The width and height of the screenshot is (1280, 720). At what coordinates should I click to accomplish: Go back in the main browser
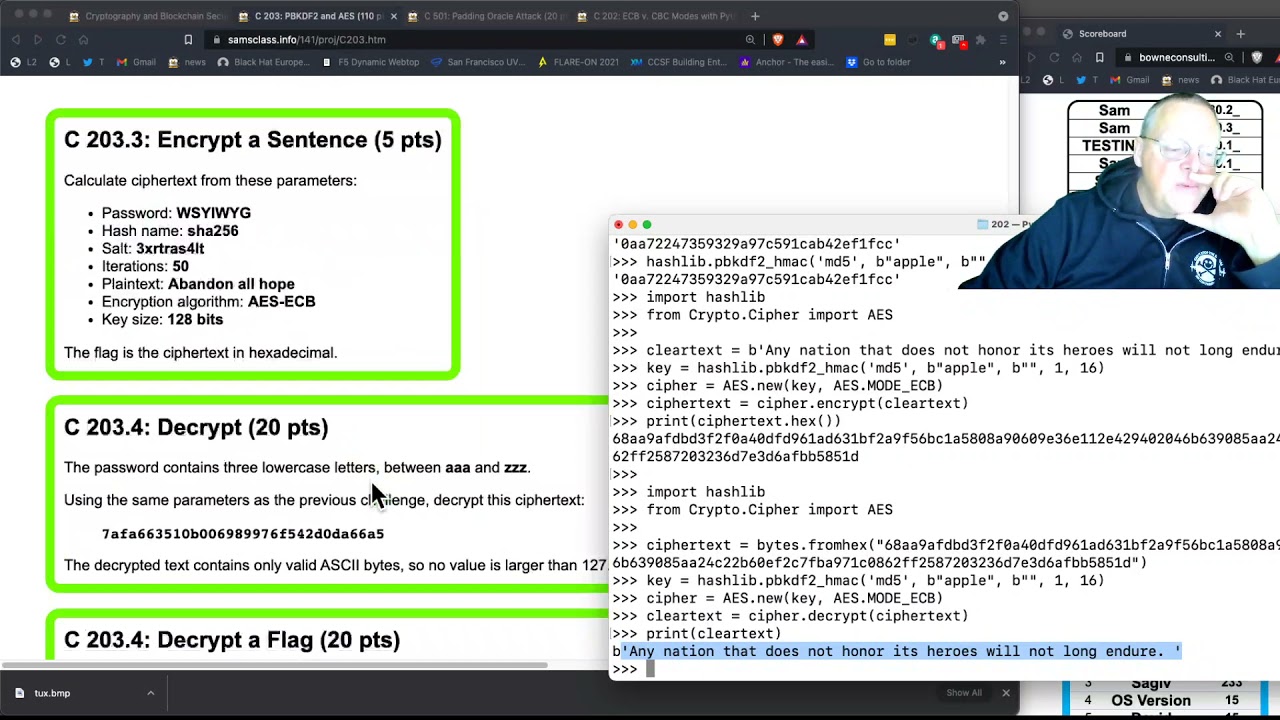pyautogui.click(x=15, y=40)
